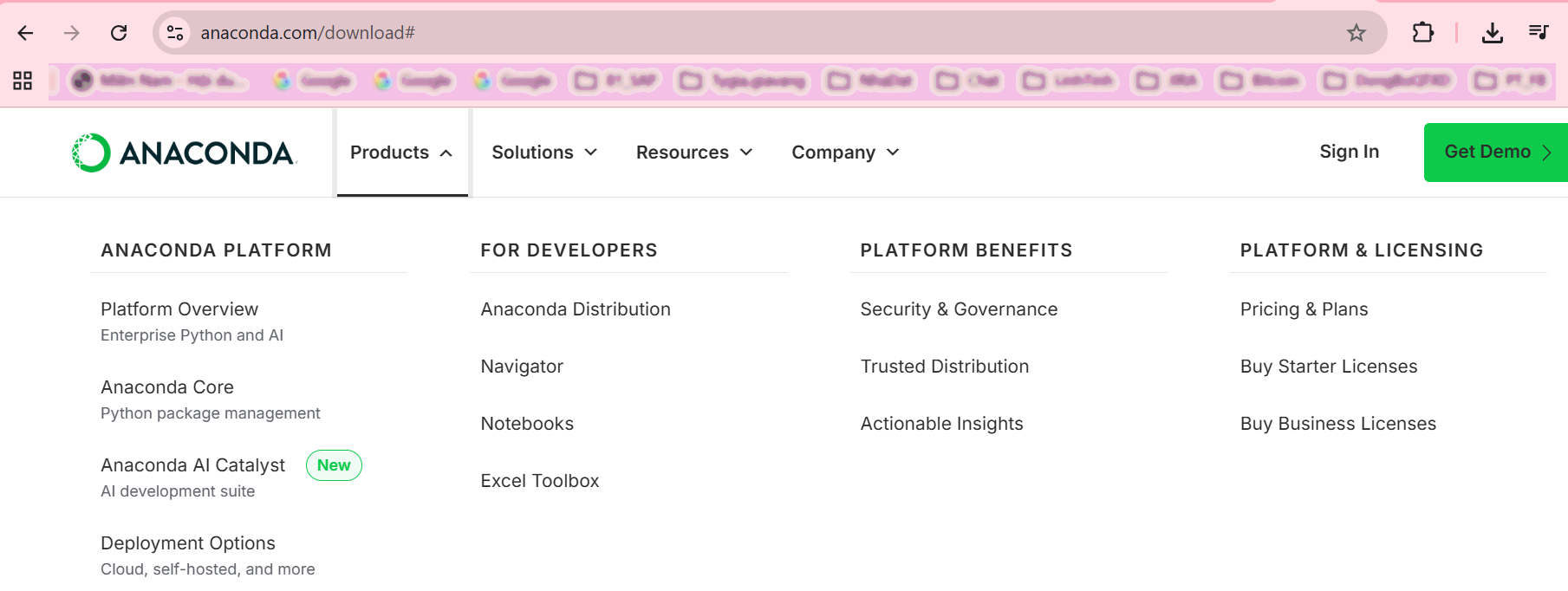Open Navigator link
The image size is (1568, 591).
[522, 367]
